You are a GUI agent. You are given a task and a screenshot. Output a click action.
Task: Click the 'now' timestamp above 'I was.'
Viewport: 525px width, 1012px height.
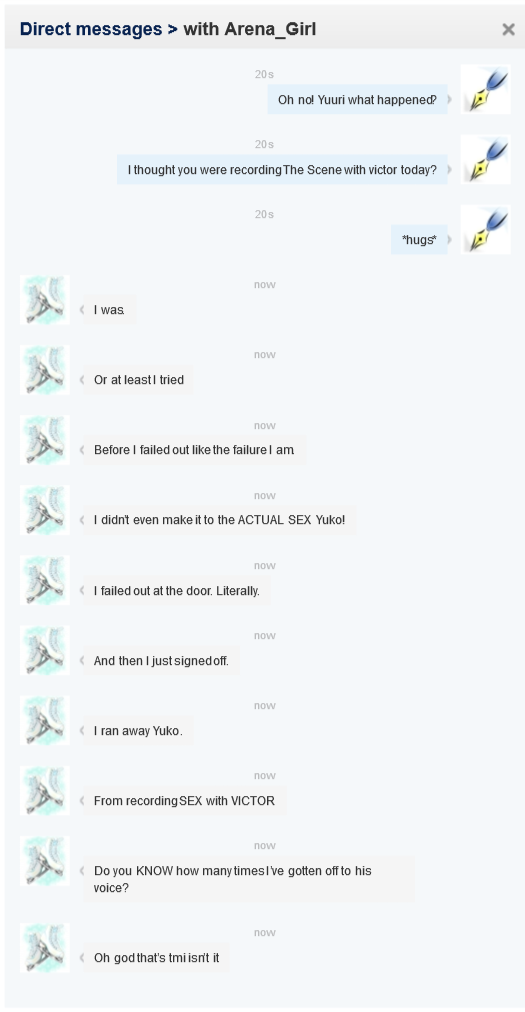(265, 284)
